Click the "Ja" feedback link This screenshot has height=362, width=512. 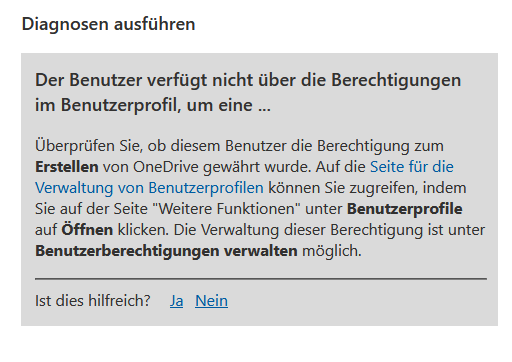(176, 301)
